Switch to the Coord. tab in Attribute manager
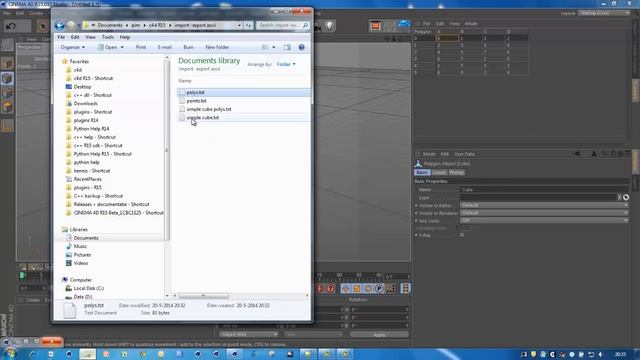 tap(439, 173)
